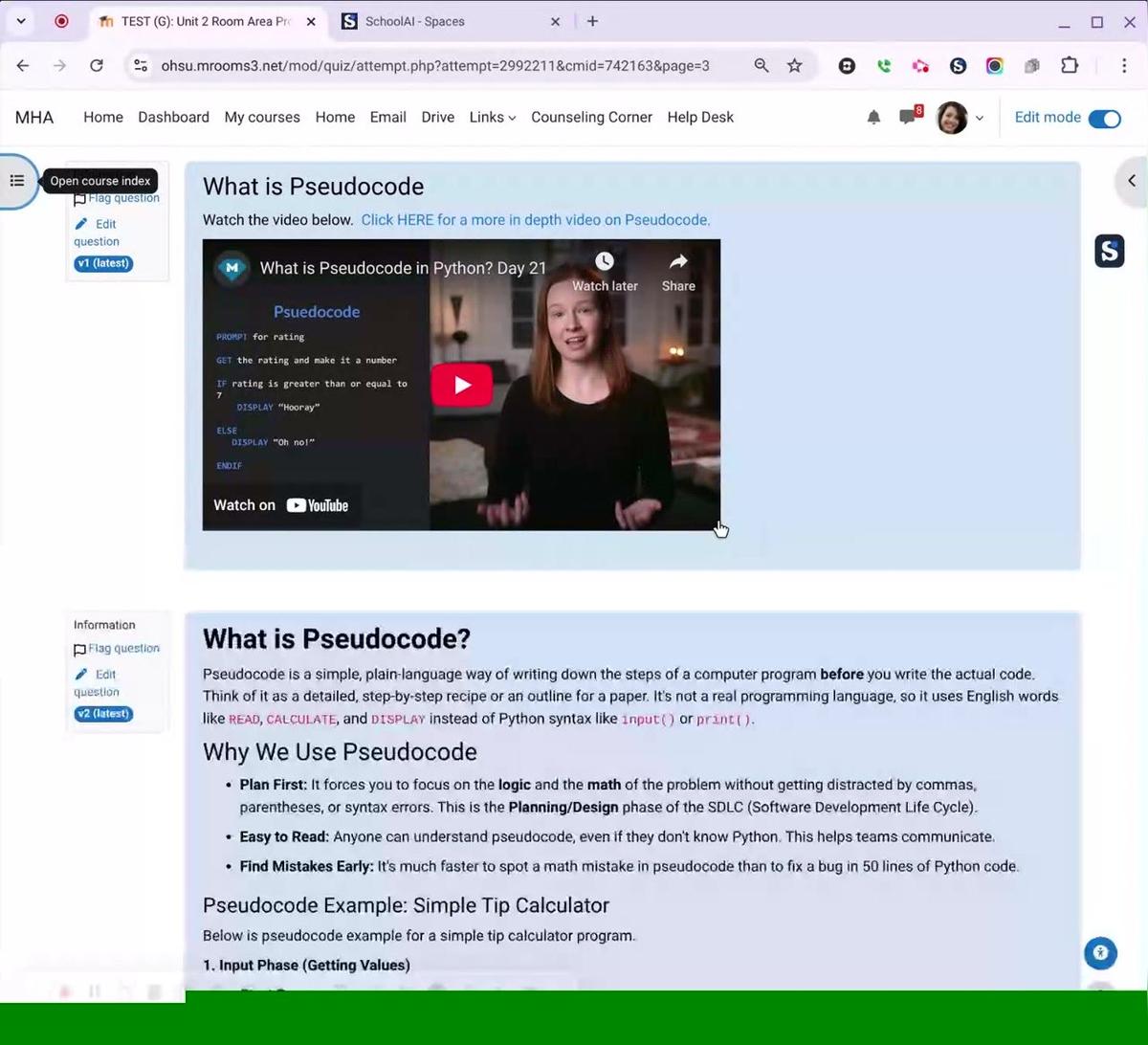Open the accessibility widget button
1148x1045 pixels.
(x=1100, y=952)
